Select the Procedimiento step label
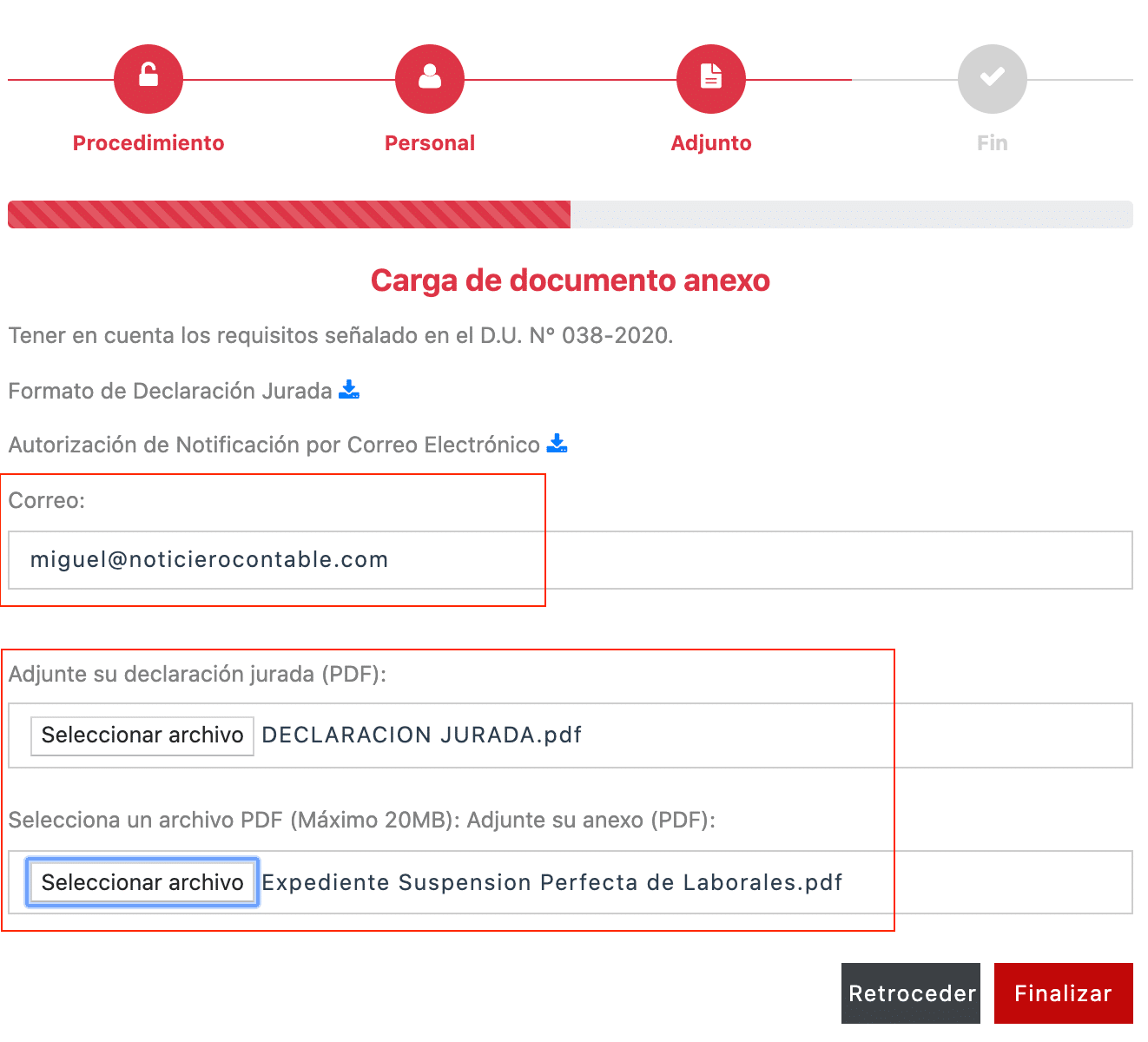 pyautogui.click(x=148, y=143)
